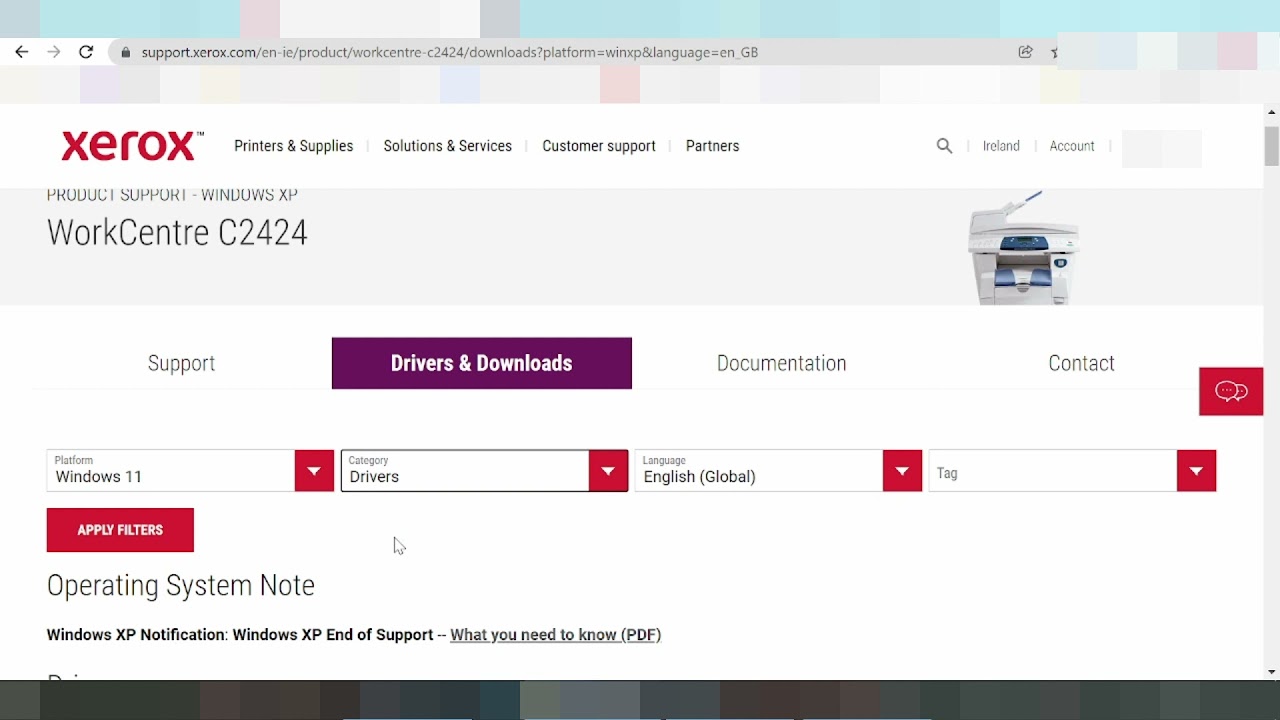Image resolution: width=1280 pixels, height=720 pixels.
Task: Click the padlock icon in address bar
Action: coord(126,52)
